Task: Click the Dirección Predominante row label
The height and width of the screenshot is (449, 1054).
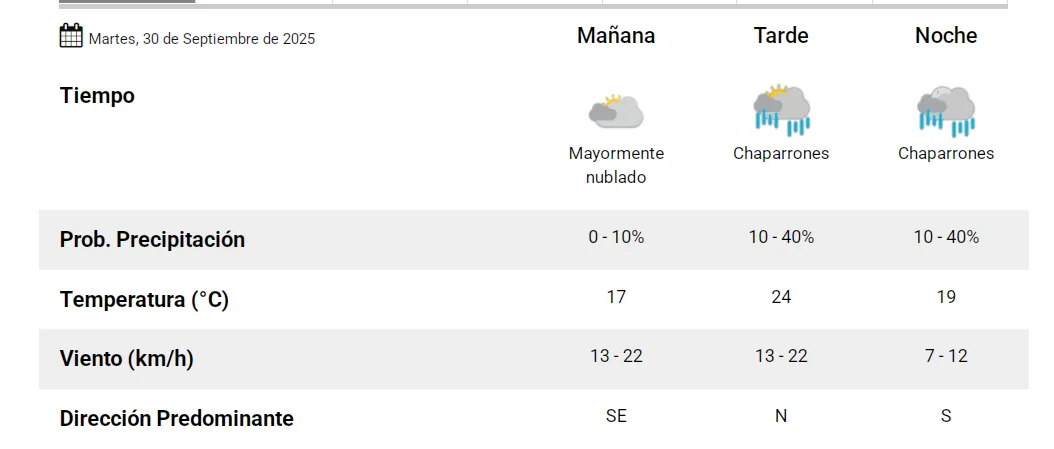Action: tap(176, 418)
